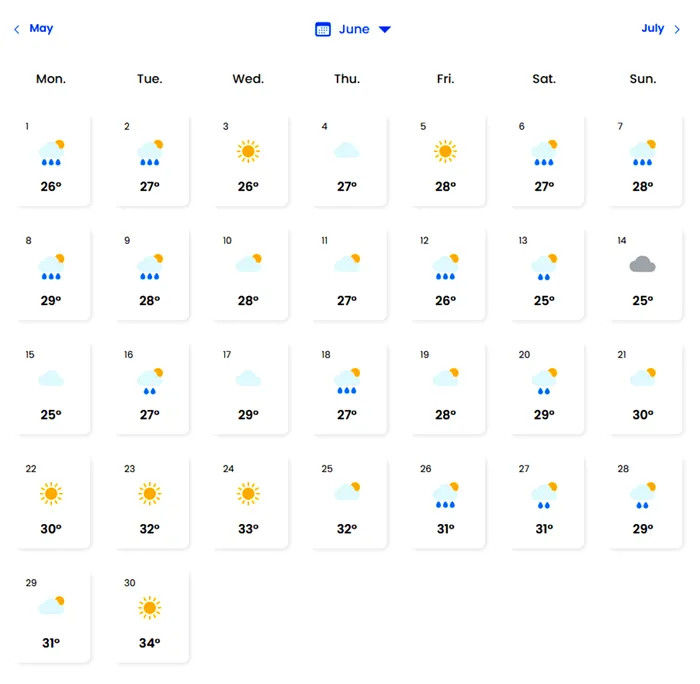Click the left chevron before May
The image size is (700, 684).
click(x=17, y=29)
